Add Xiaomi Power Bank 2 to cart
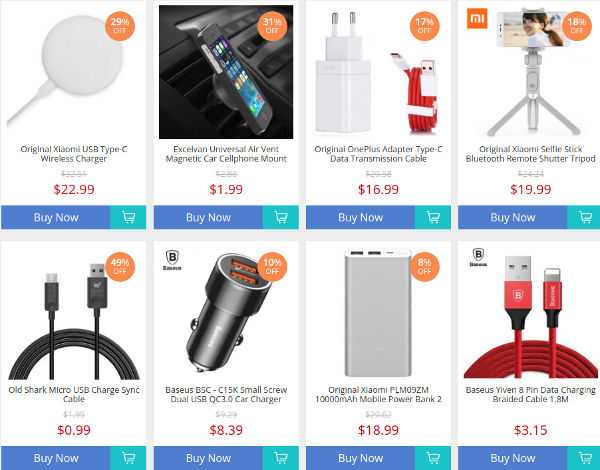600x470 pixels. pos(433,458)
